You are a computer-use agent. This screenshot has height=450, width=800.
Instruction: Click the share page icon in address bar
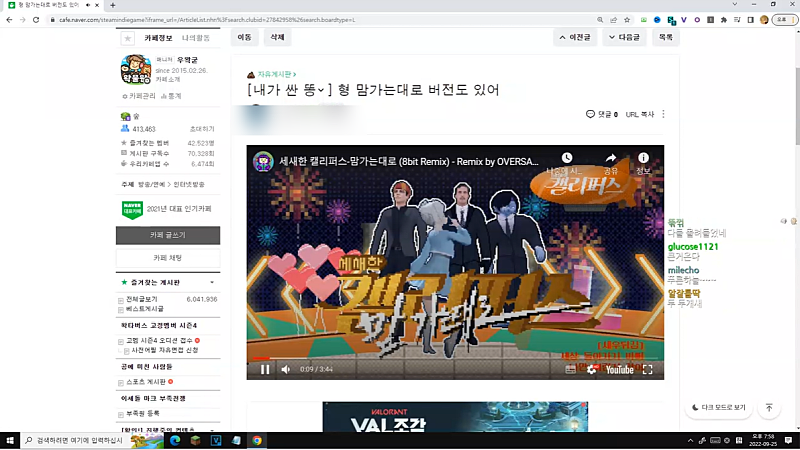tap(613, 20)
